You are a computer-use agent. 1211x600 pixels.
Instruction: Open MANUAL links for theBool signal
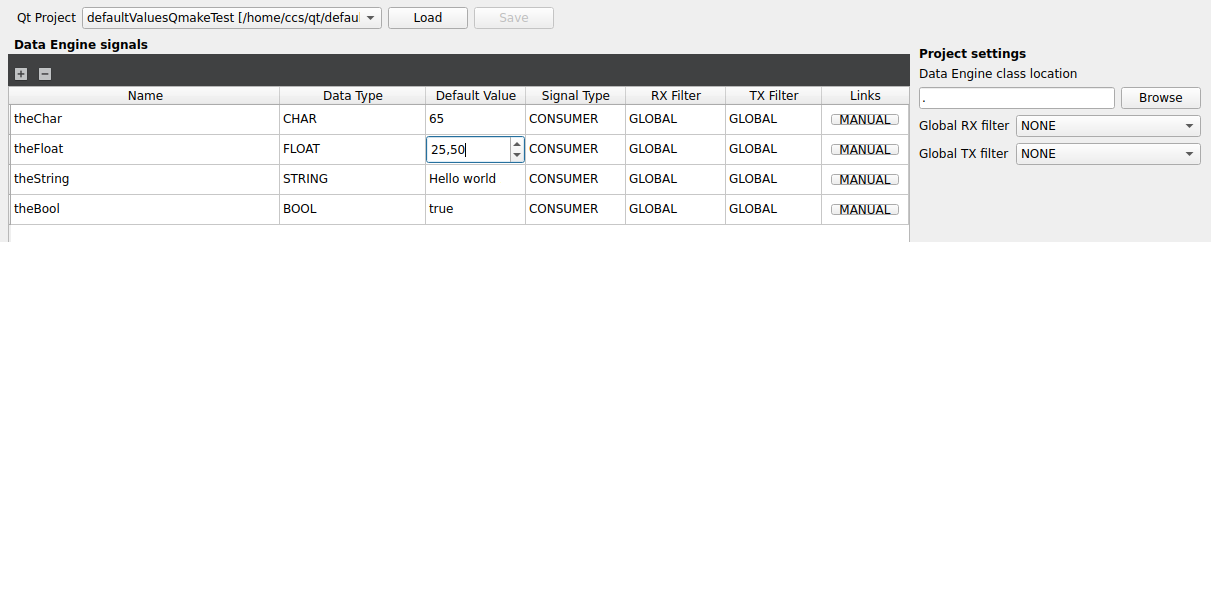(x=863, y=208)
